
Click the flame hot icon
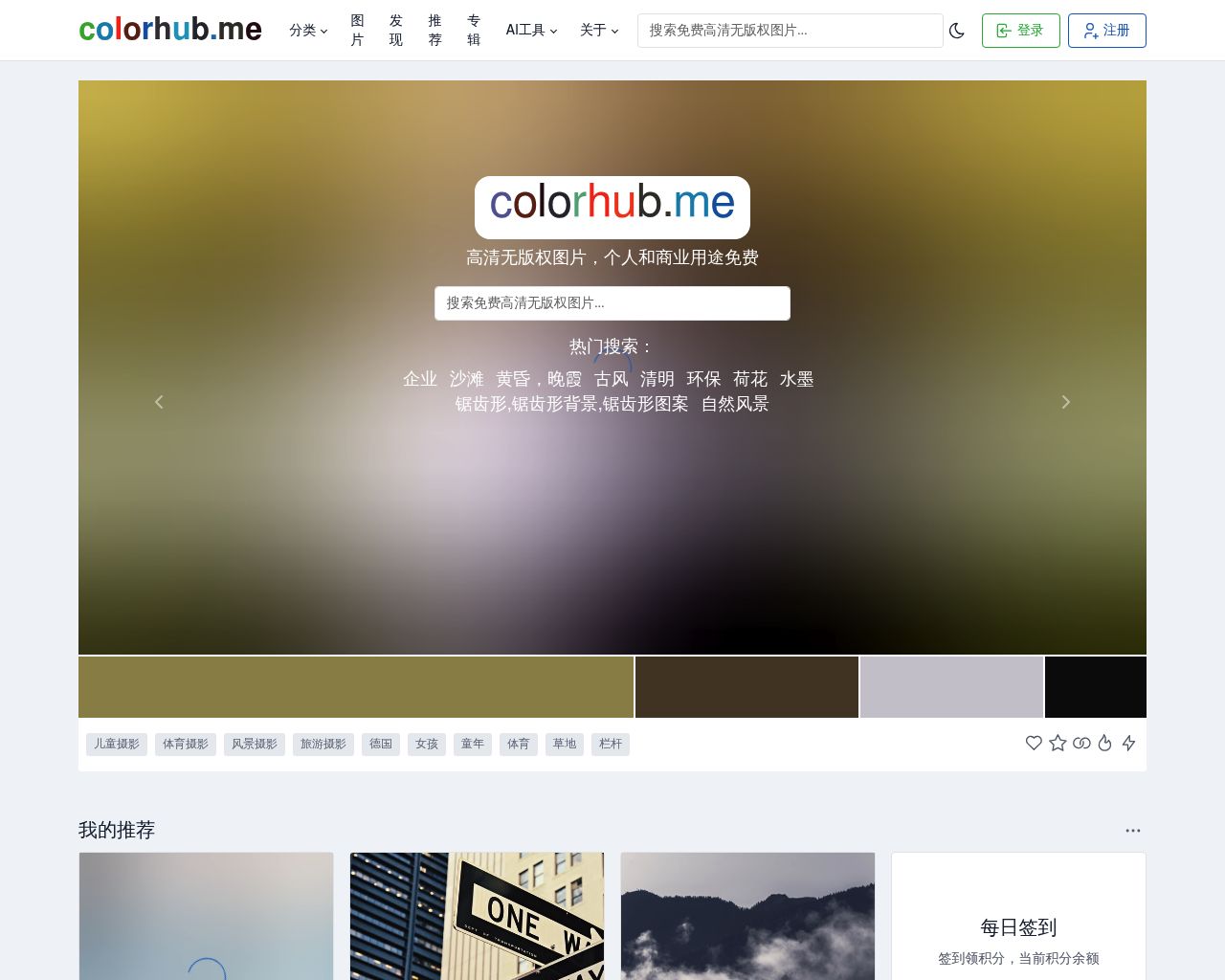click(x=1105, y=743)
